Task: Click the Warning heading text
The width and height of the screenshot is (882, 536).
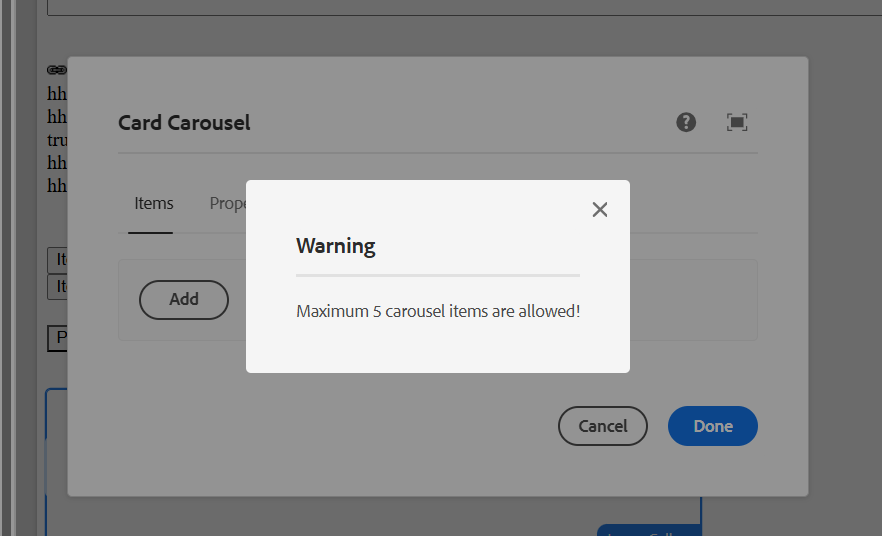Action: pyautogui.click(x=336, y=246)
